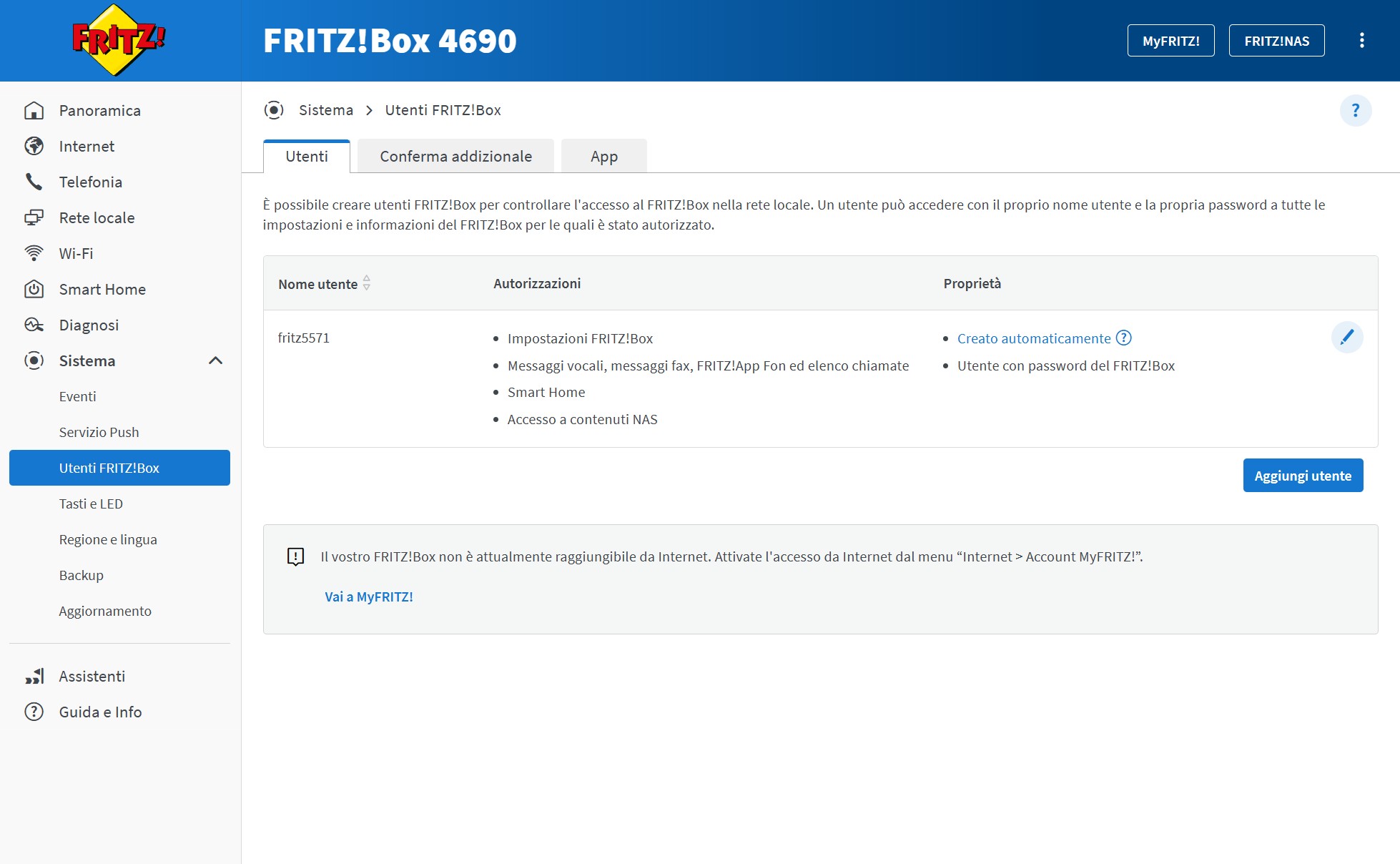The height and width of the screenshot is (864, 1400).
Task: Open Regione e lingua page
Action: coord(108,539)
